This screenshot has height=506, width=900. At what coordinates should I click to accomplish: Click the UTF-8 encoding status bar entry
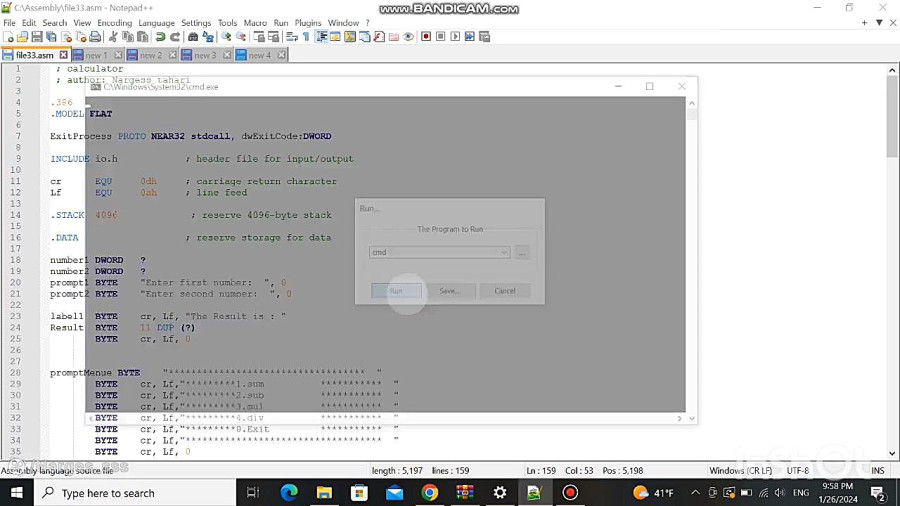click(x=797, y=470)
